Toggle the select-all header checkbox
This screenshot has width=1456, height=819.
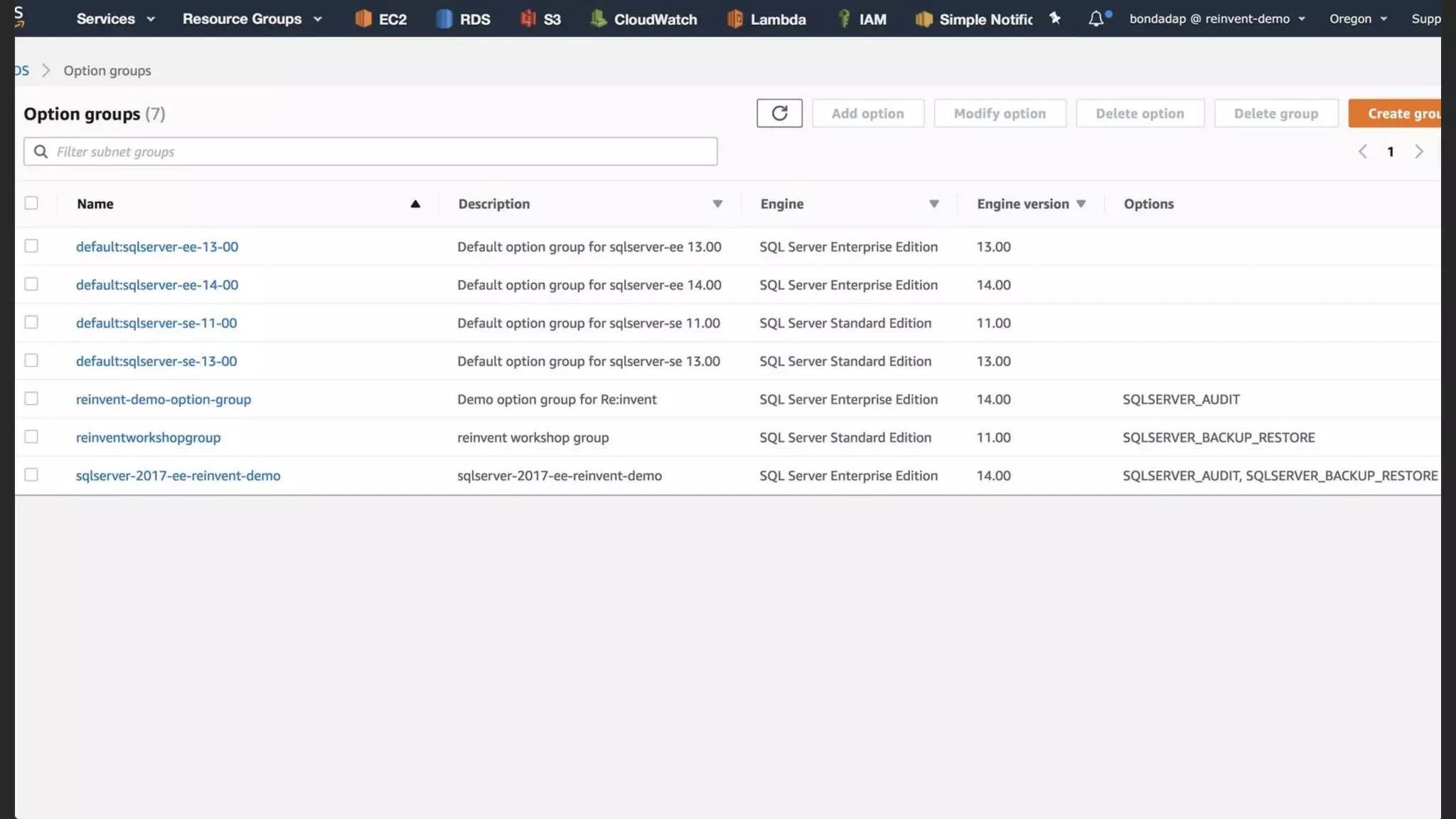point(31,203)
